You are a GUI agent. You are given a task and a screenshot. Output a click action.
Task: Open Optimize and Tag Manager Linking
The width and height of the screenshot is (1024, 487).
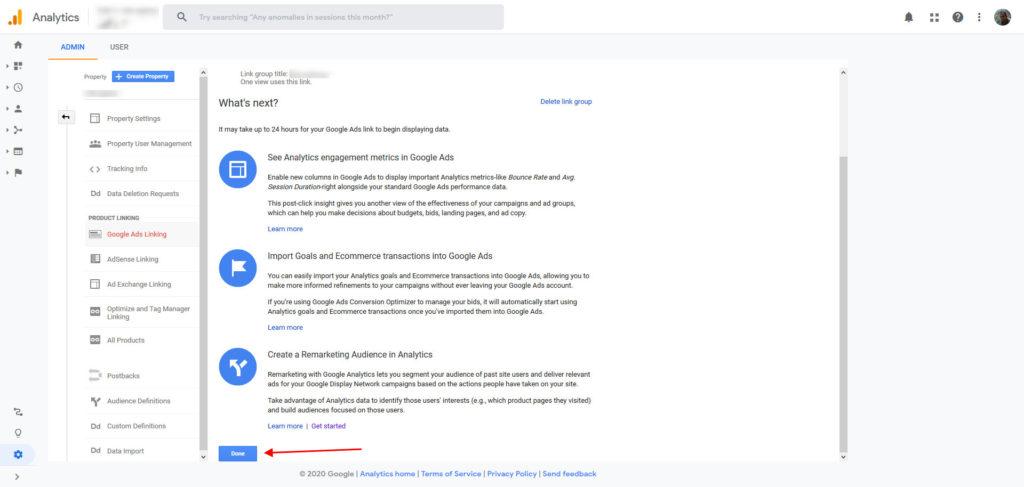tap(142, 312)
